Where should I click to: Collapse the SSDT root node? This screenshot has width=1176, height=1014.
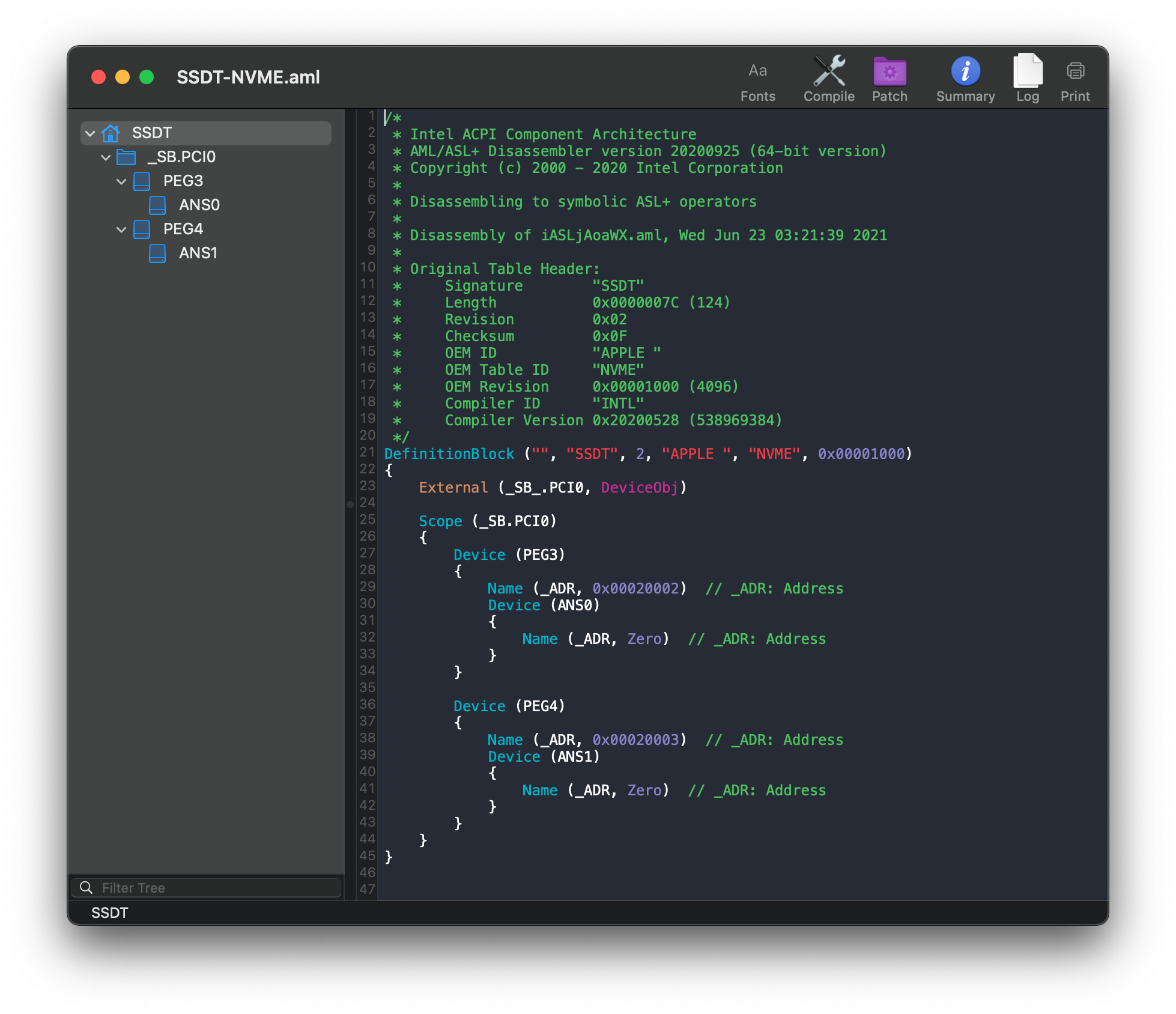(x=90, y=133)
